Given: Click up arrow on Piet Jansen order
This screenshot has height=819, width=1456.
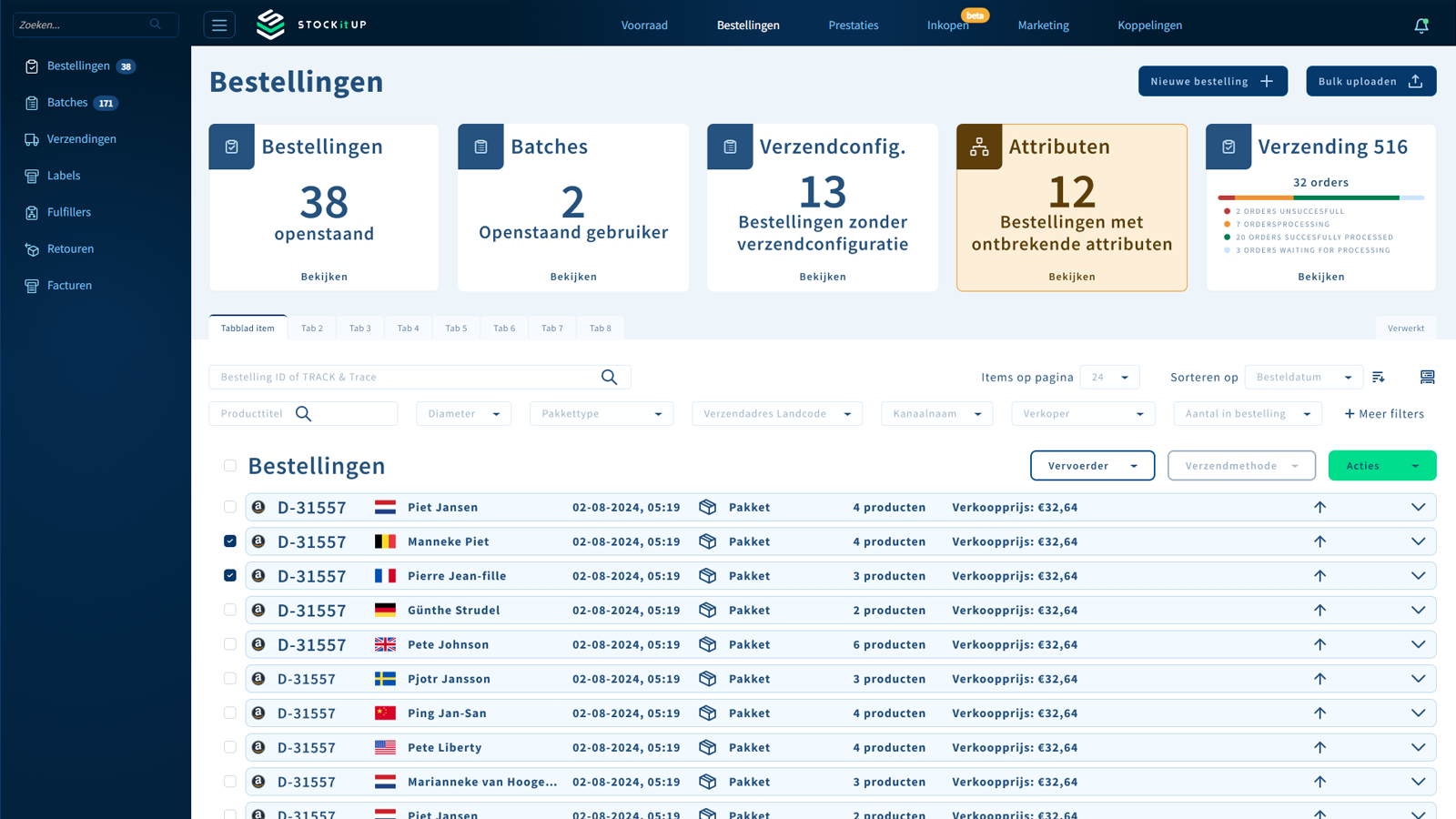Looking at the screenshot, I should pos(1319,508).
